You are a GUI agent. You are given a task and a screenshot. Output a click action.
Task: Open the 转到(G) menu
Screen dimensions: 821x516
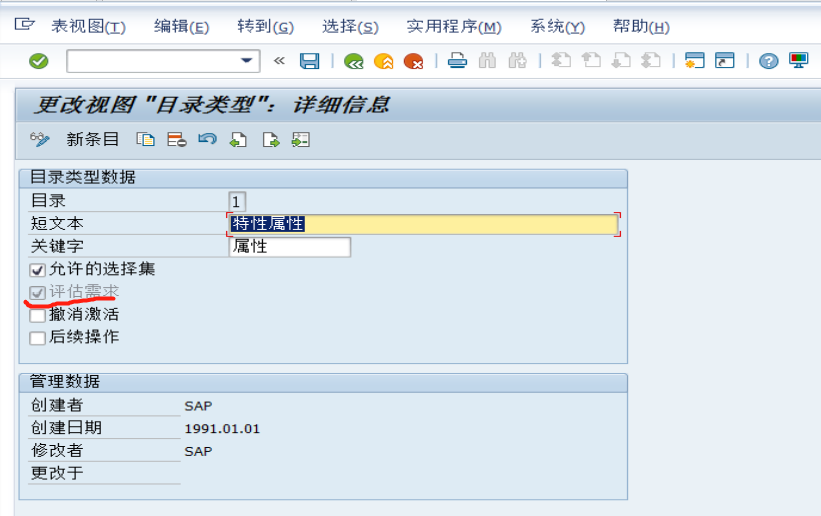[x=265, y=26]
